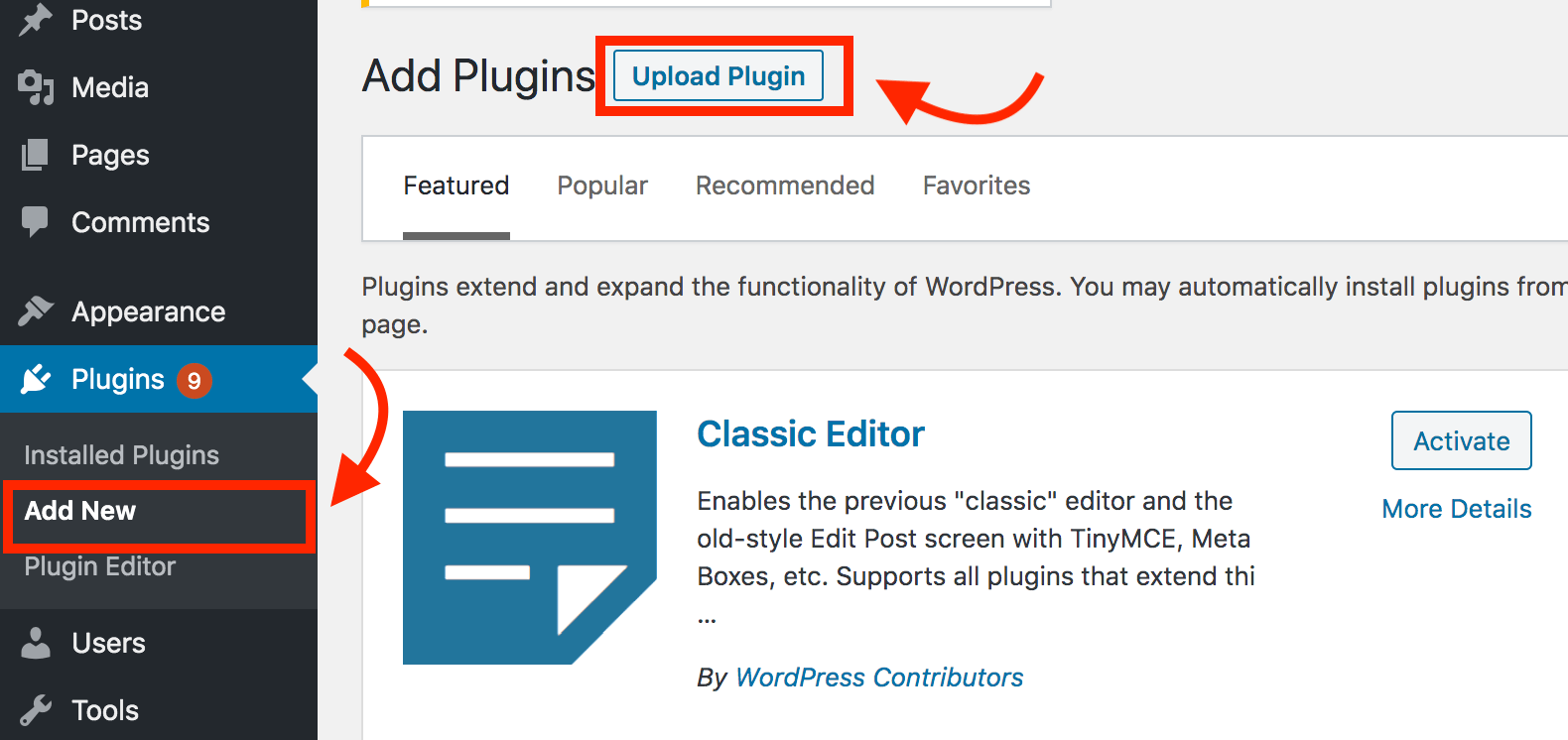Click the Classic Editor plugin thumbnail
This screenshot has height=740, width=1568.
coord(530,538)
